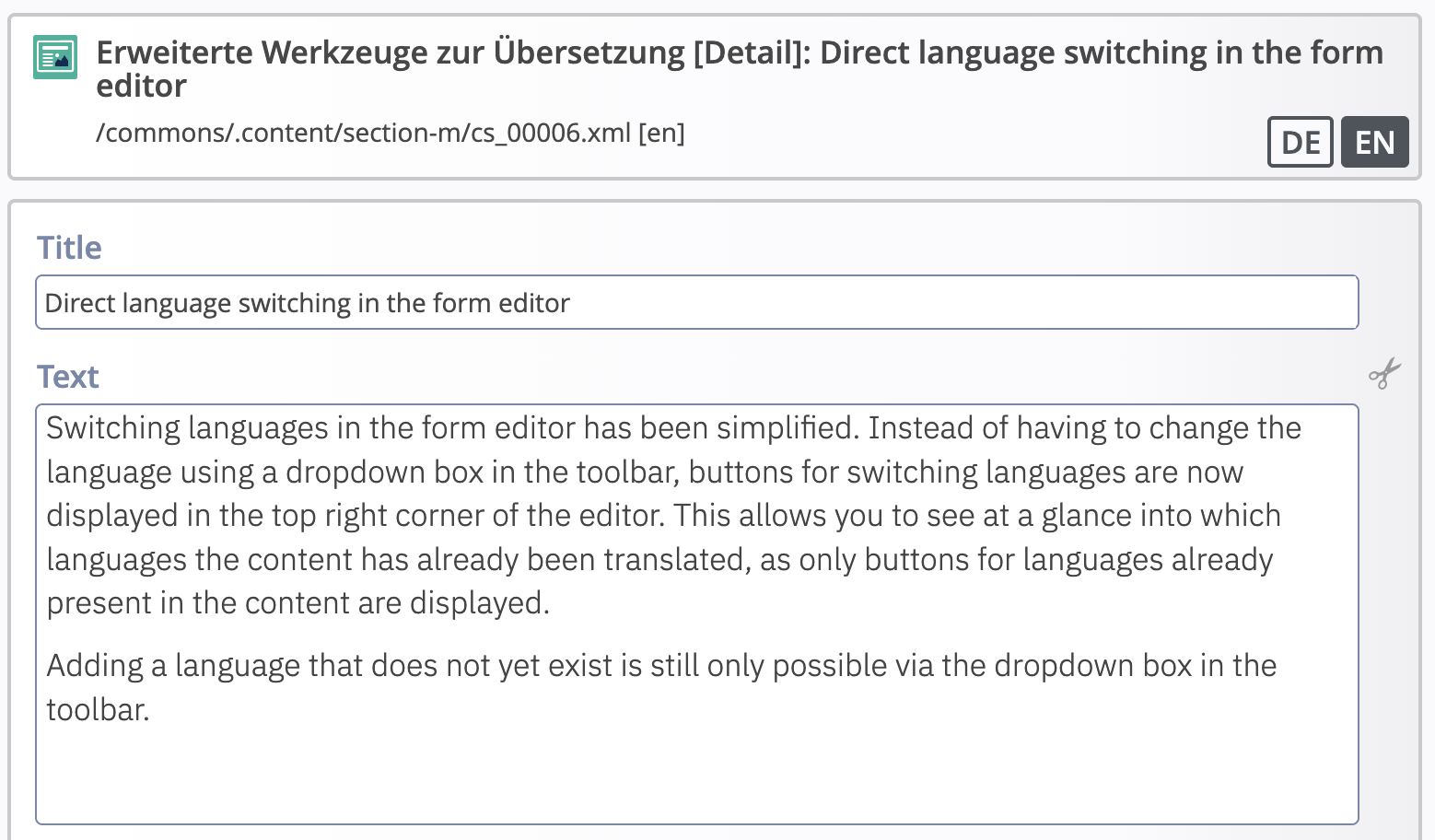Screen dimensions: 1435x840
Task: Select the EN language toggle in the header
Action: click(1374, 142)
